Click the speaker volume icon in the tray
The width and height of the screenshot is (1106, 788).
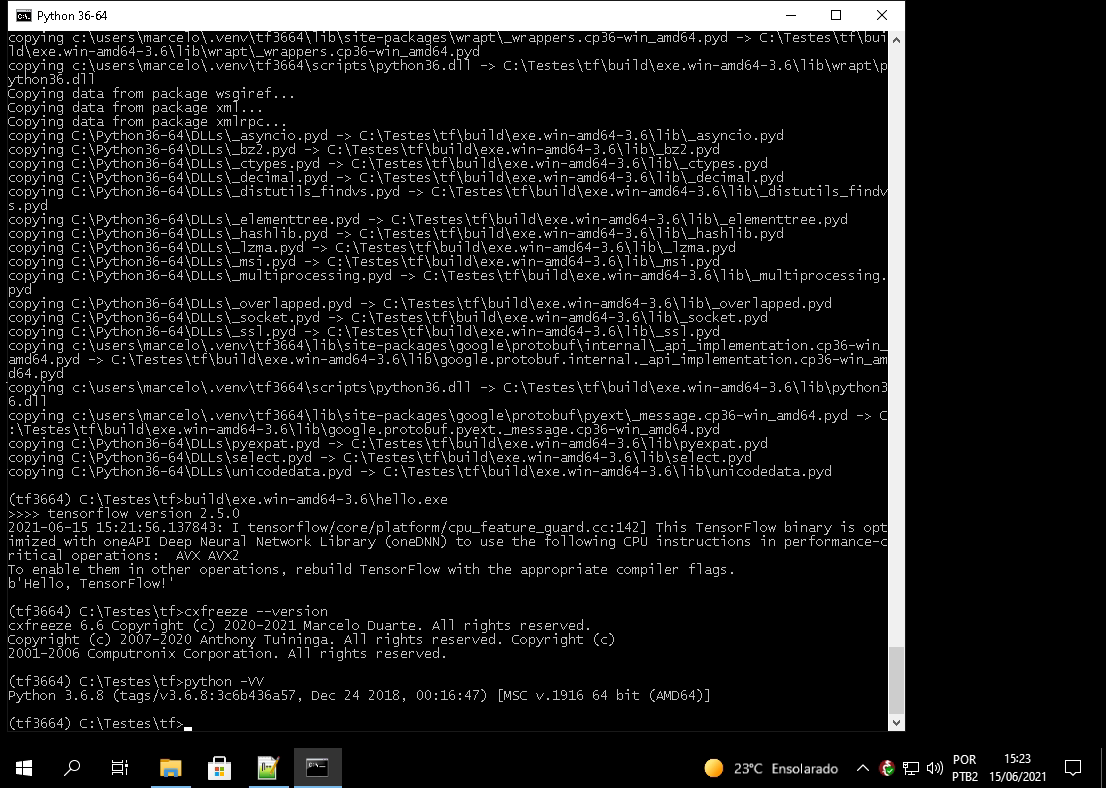933,768
